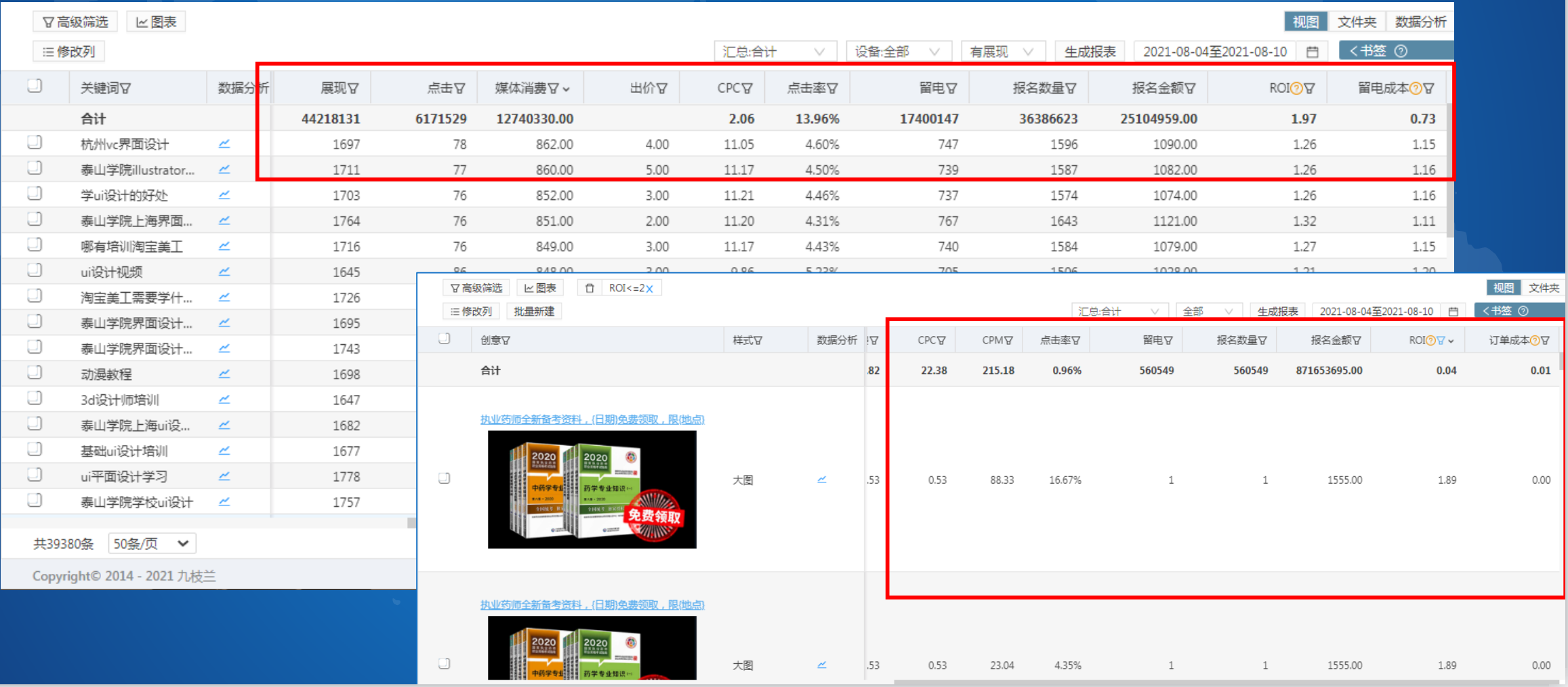Open data analysis chart for 动漫教程
The image size is (1568, 687).
tap(224, 374)
